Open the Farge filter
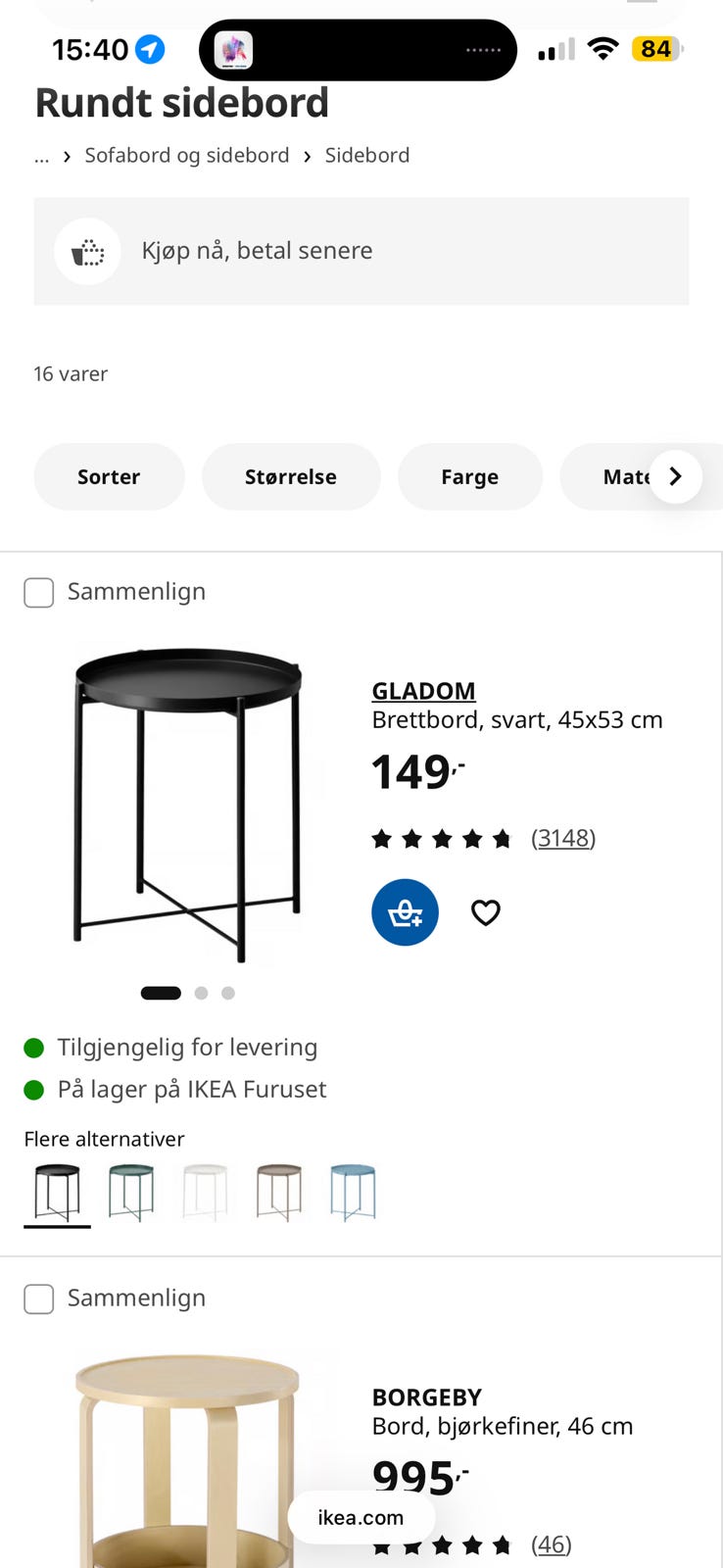This screenshot has height=1568, width=723. pos(470,476)
